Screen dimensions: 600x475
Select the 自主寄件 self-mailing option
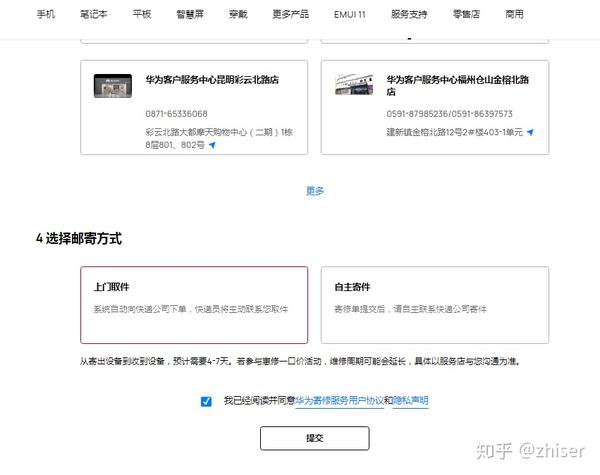(435, 305)
